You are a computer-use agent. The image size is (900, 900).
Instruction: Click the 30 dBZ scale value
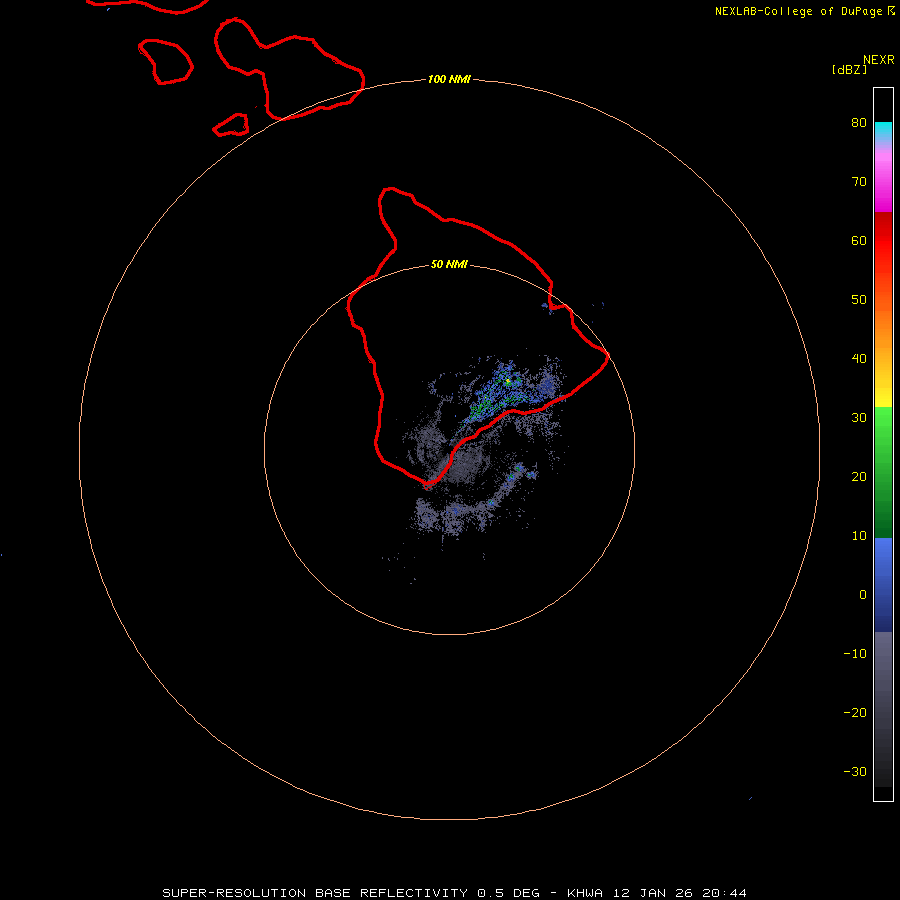(x=859, y=417)
